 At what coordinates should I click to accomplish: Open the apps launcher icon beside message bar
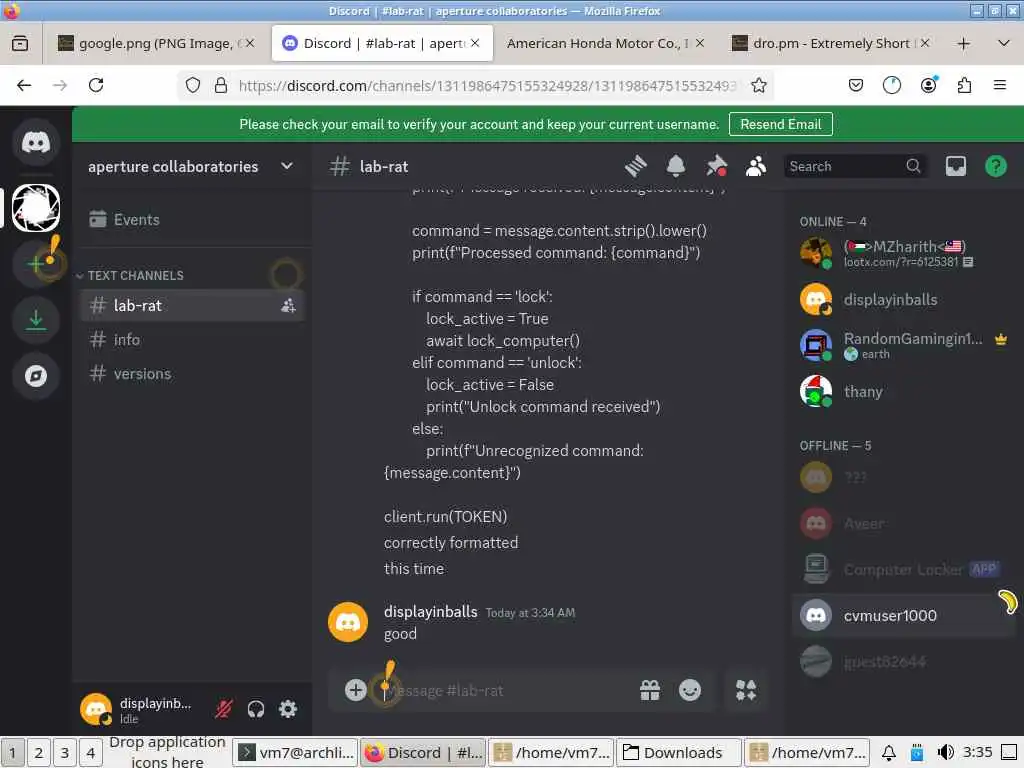(746, 690)
